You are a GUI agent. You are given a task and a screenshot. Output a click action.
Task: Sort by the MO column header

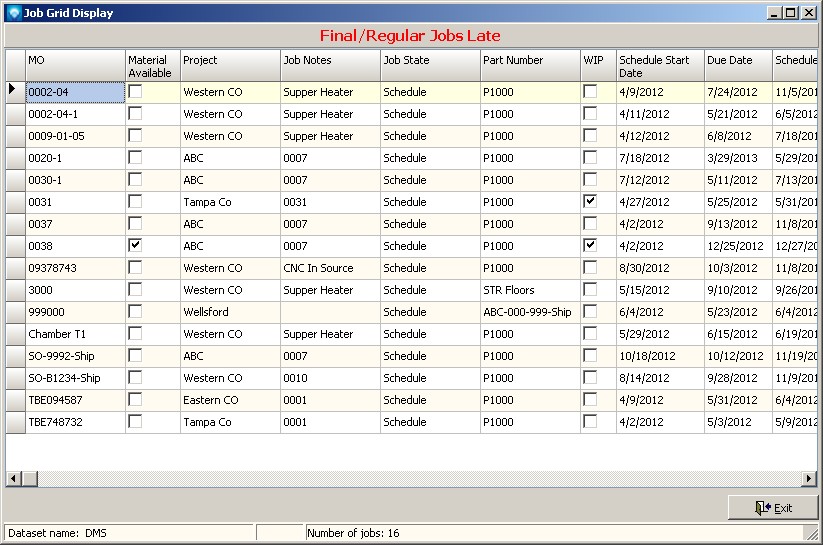coord(74,66)
